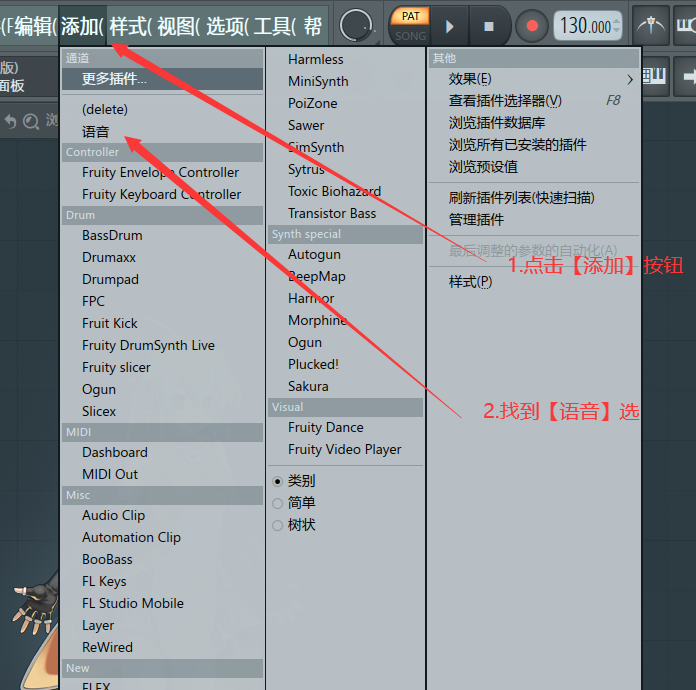
Task: Select the 语音 option
Action: point(162,131)
